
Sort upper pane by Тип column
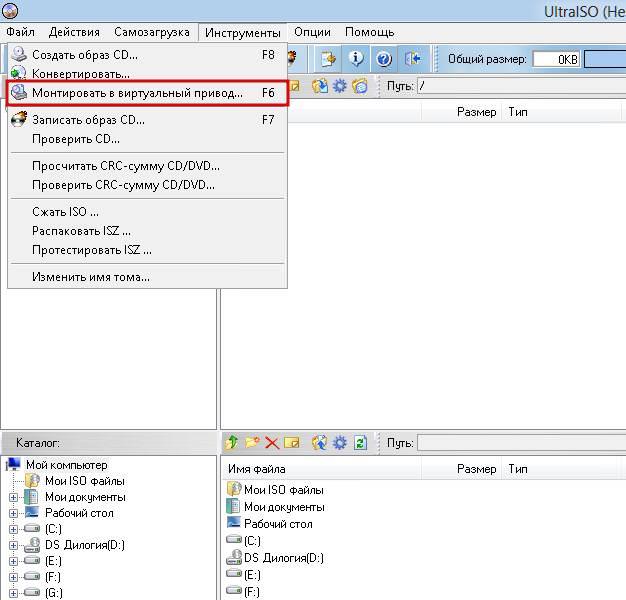(x=561, y=112)
